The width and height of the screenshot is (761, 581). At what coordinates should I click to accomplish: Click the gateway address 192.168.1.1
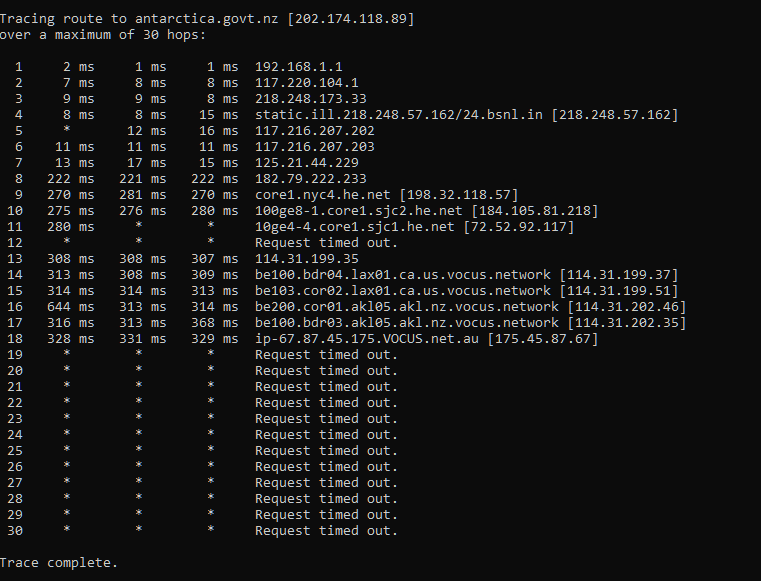[299, 67]
